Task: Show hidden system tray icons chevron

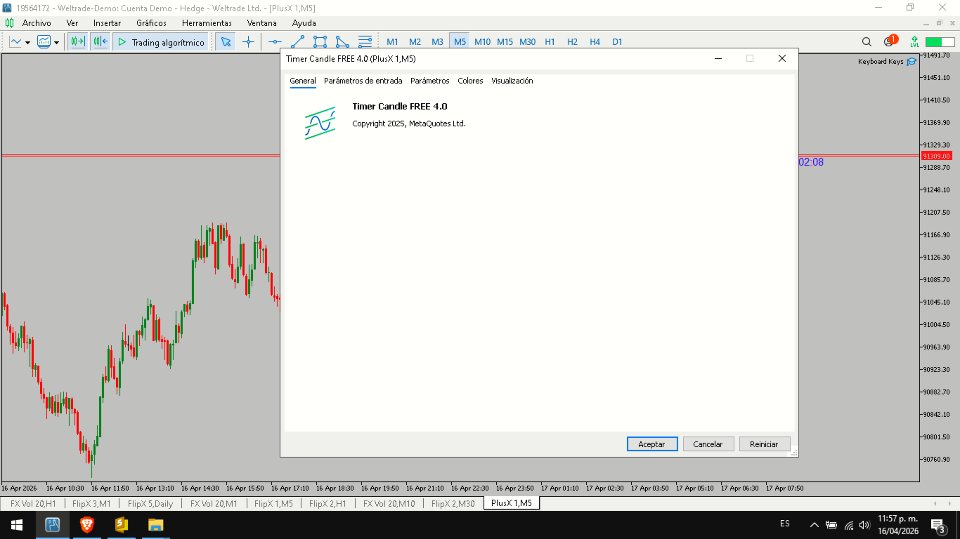Action: click(x=814, y=525)
